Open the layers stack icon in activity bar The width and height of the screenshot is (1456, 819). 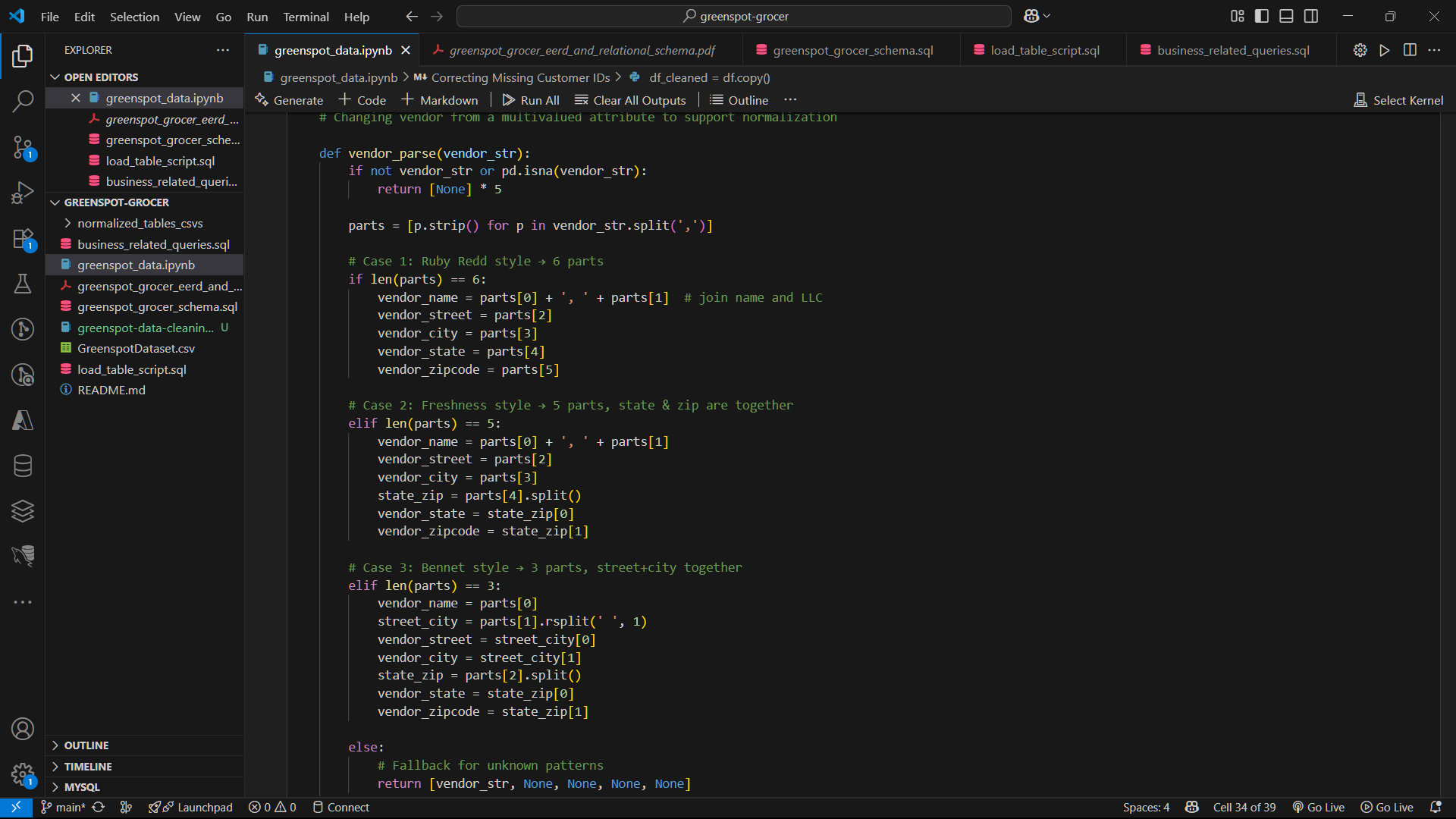[x=23, y=511]
